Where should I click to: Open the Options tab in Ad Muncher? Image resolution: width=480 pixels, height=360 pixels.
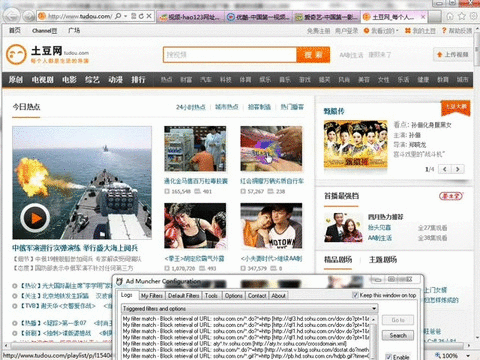(233, 295)
